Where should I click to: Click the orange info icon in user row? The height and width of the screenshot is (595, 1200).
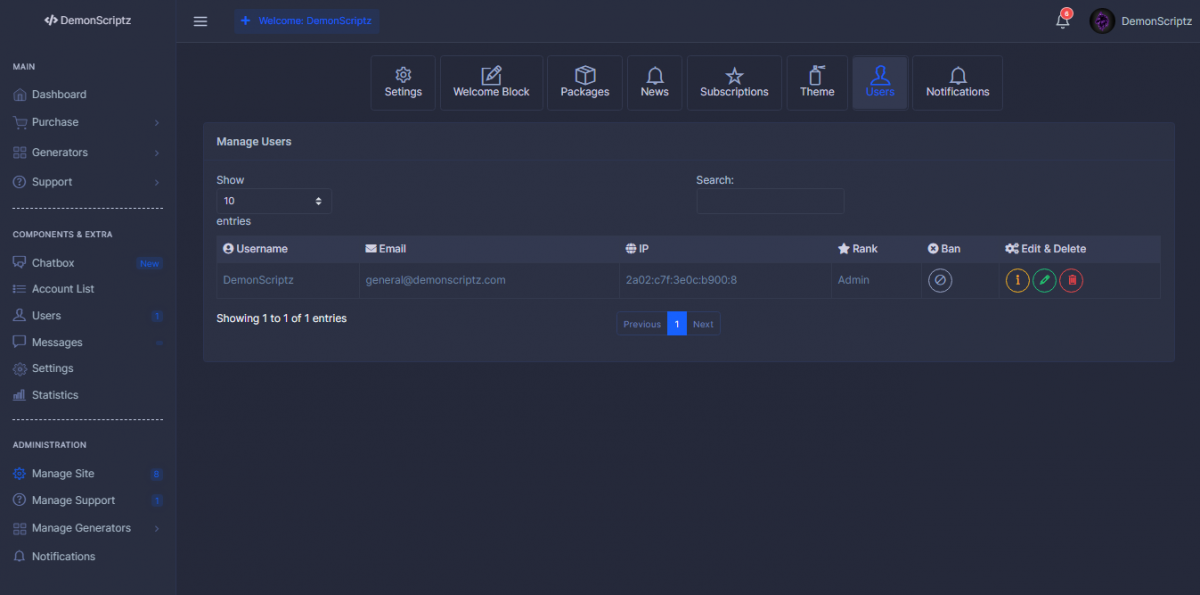1017,281
